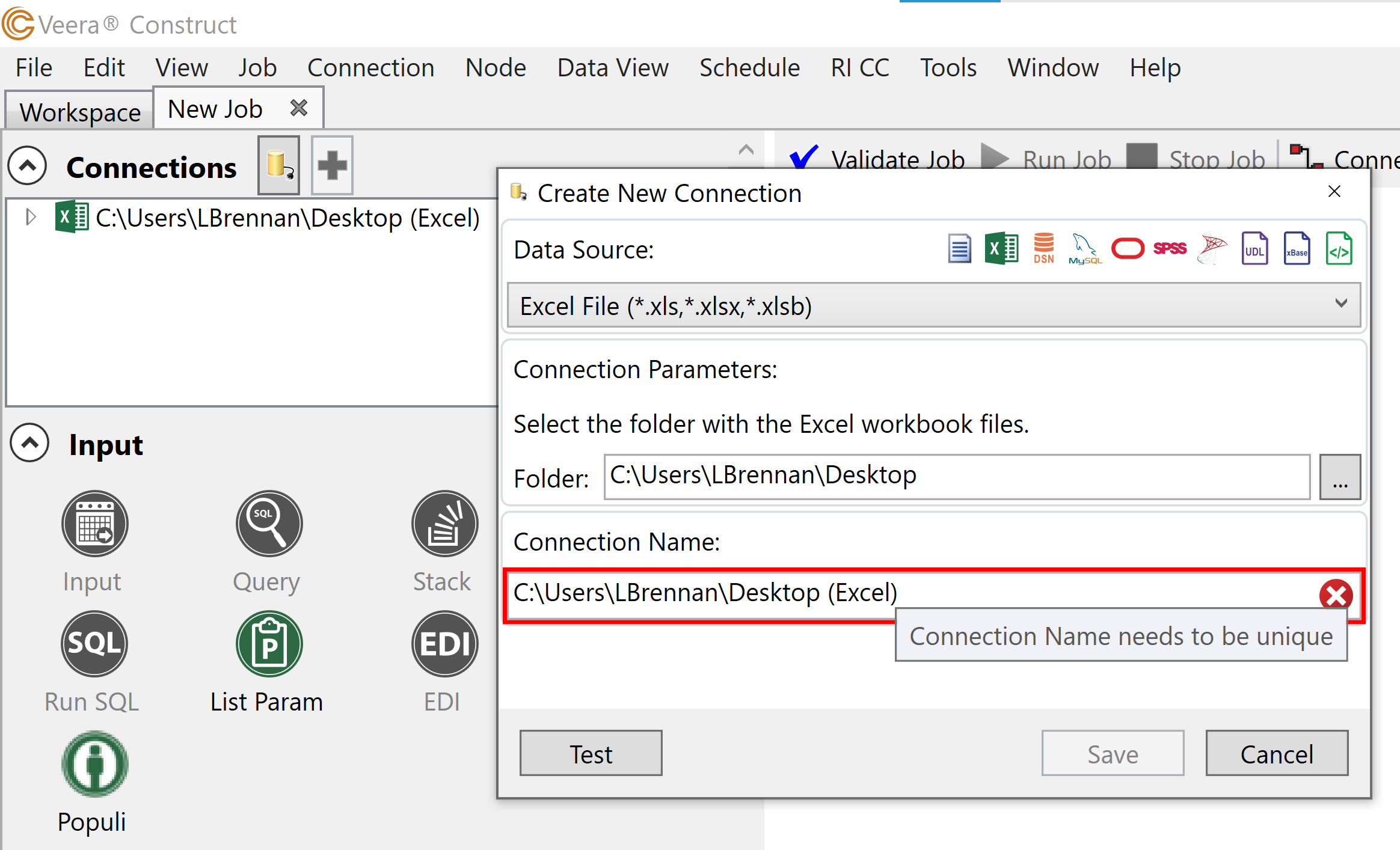Select the EDI input node icon
1400x850 pixels.
pos(444,643)
